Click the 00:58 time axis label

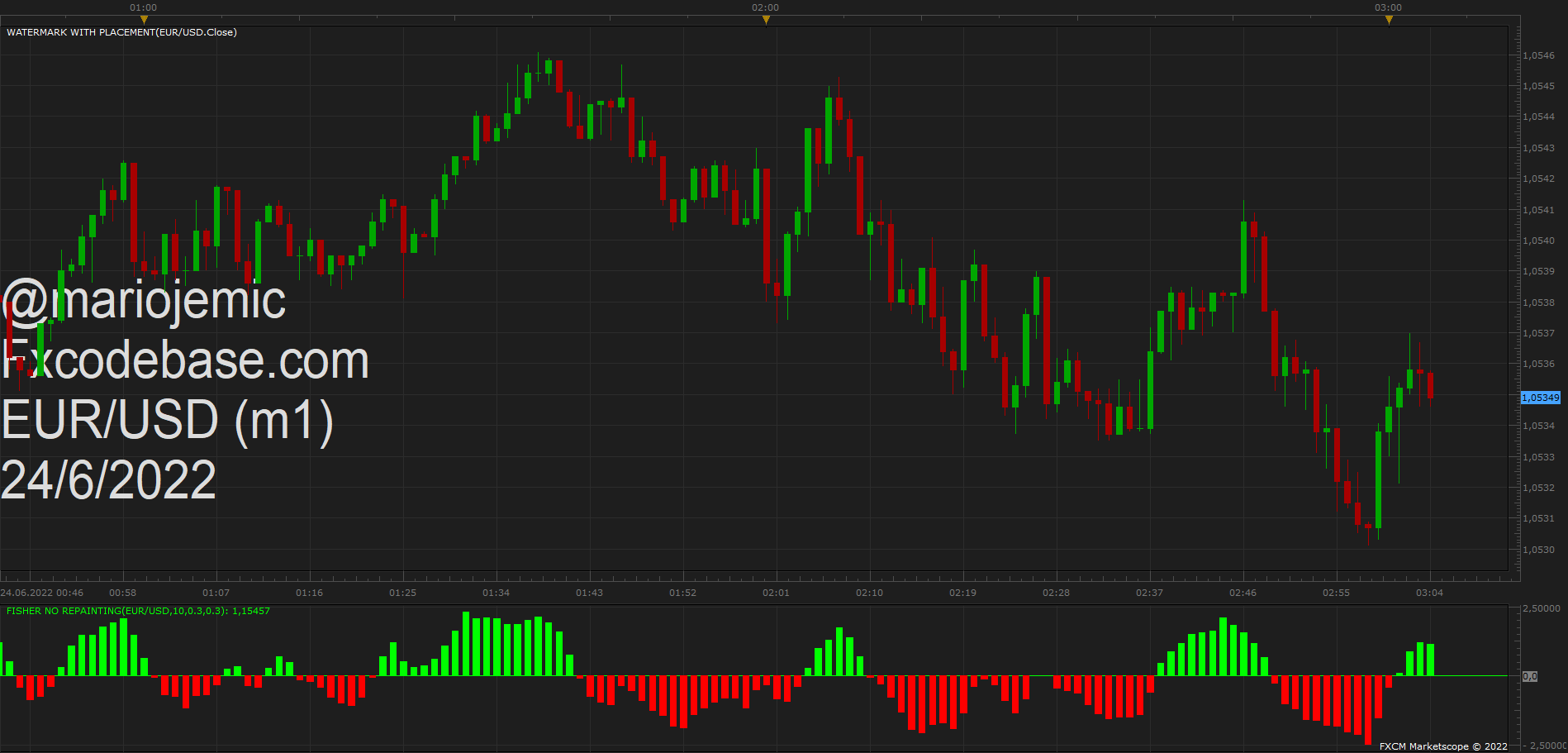tap(122, 593)
